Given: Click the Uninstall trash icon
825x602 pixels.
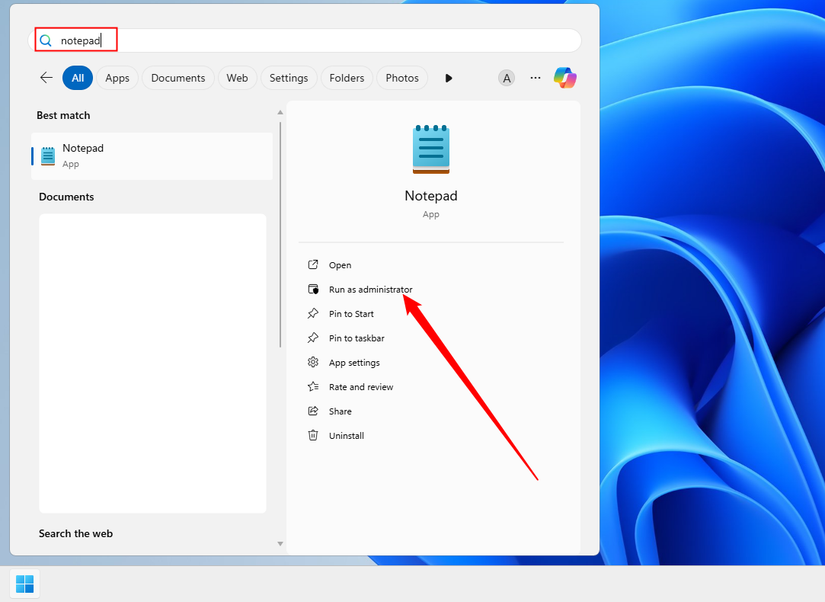Looking at the screenshot, I should tap(313, 435).
